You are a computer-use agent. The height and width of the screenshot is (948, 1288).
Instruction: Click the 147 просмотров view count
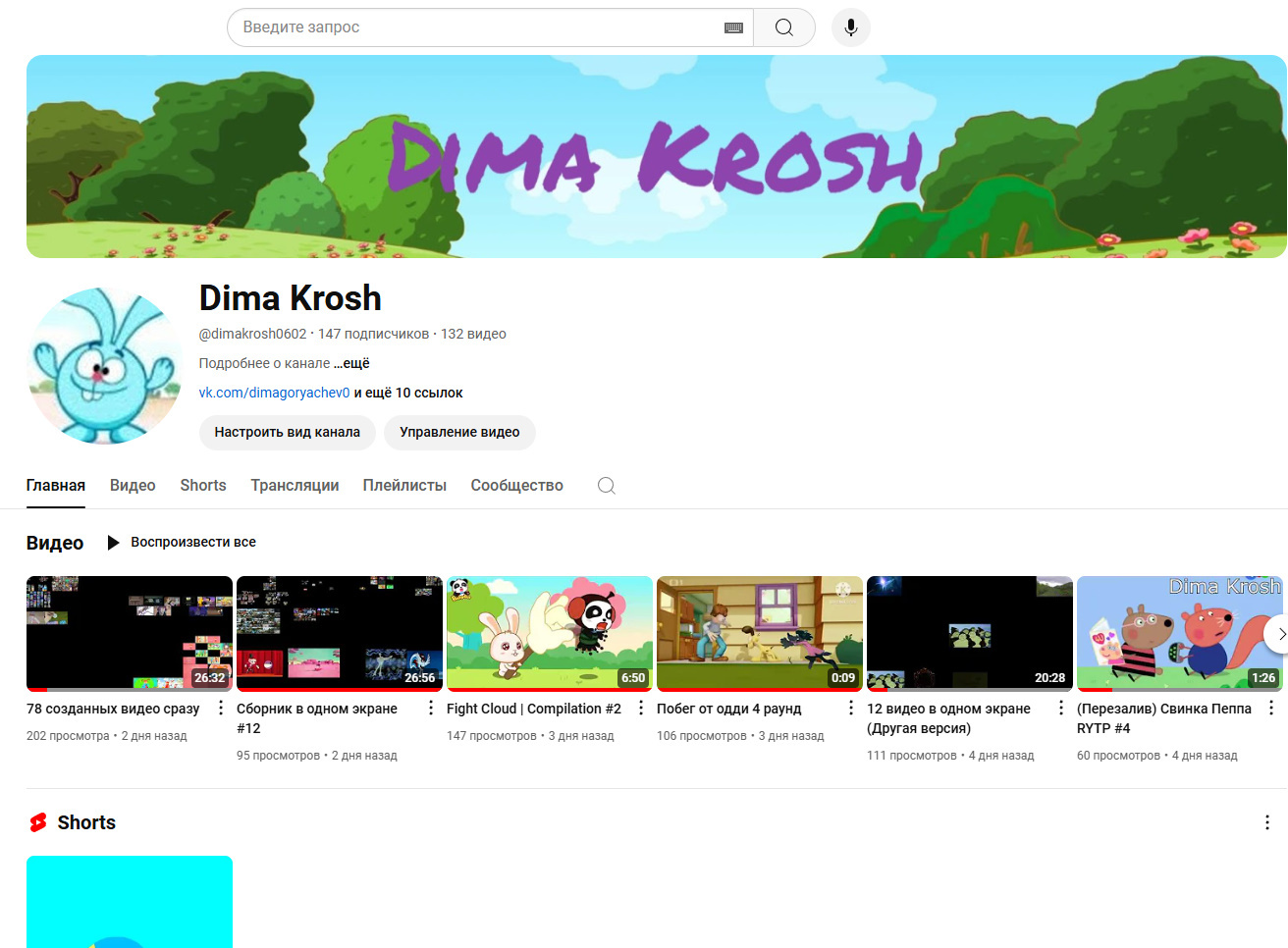(x=492, y=736)
